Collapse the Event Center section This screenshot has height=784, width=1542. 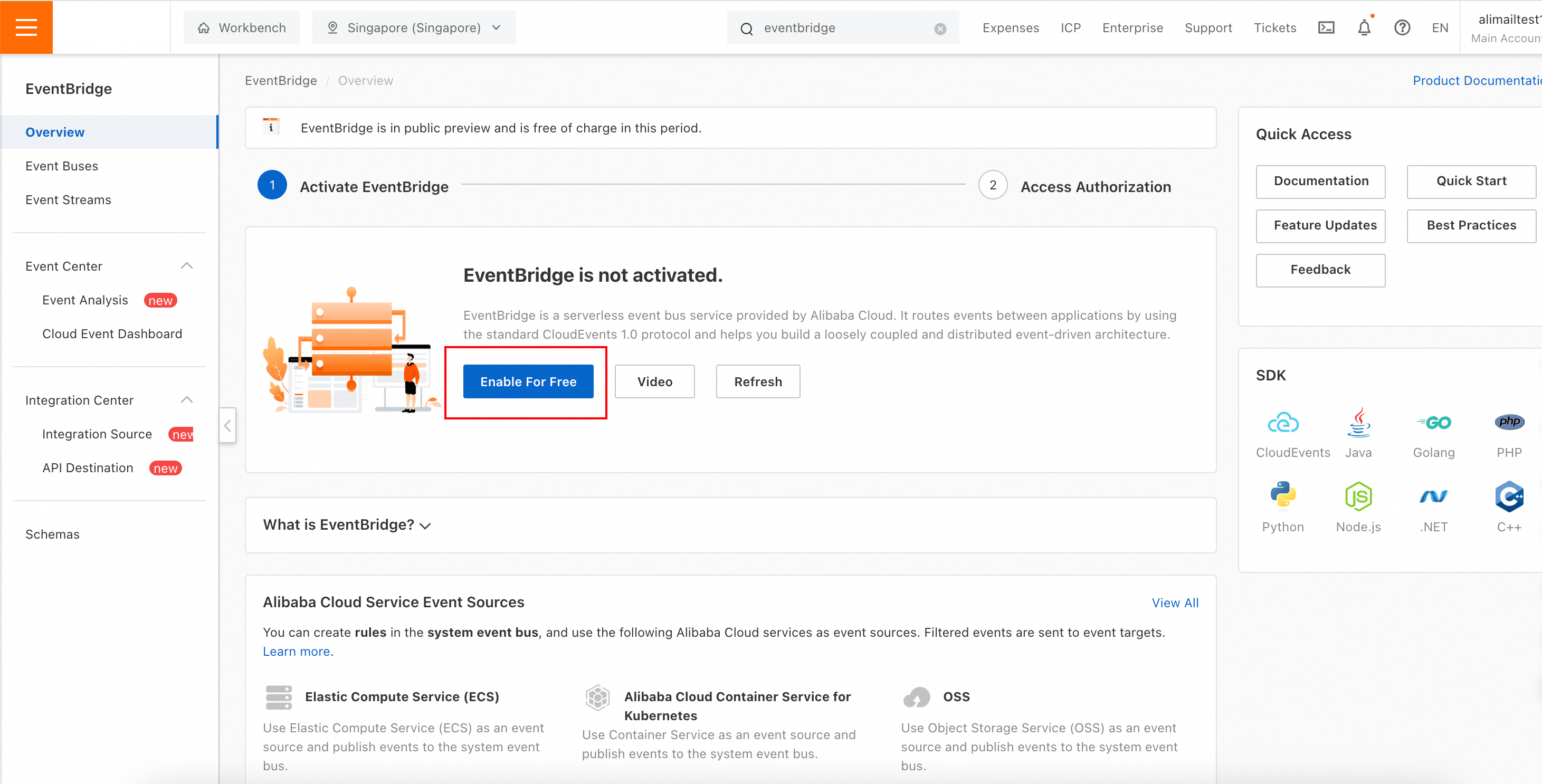pyautogui.click(x=187, y=266)
